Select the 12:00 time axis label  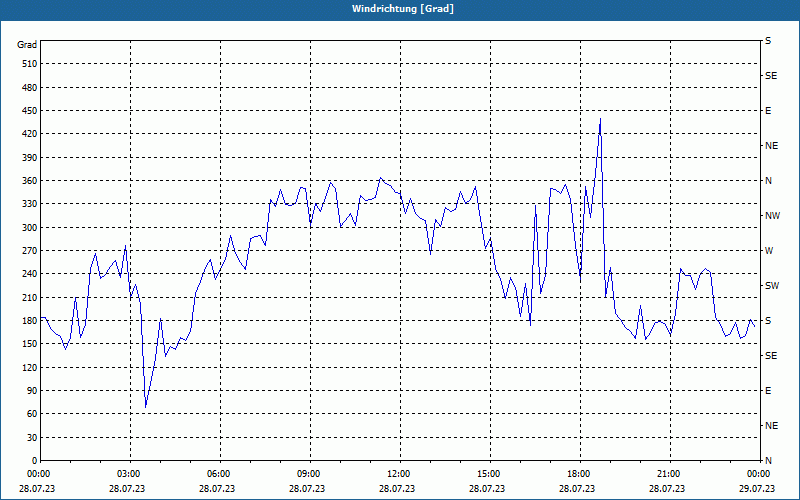coord(398,474)
